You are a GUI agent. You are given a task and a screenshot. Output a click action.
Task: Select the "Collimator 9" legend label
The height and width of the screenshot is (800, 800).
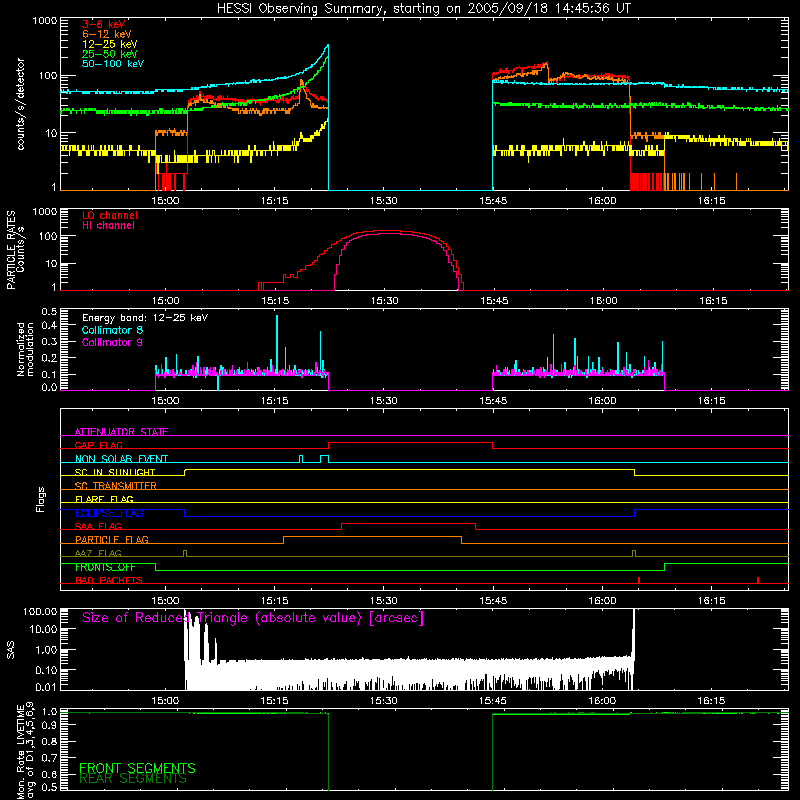tap(112, 342)
